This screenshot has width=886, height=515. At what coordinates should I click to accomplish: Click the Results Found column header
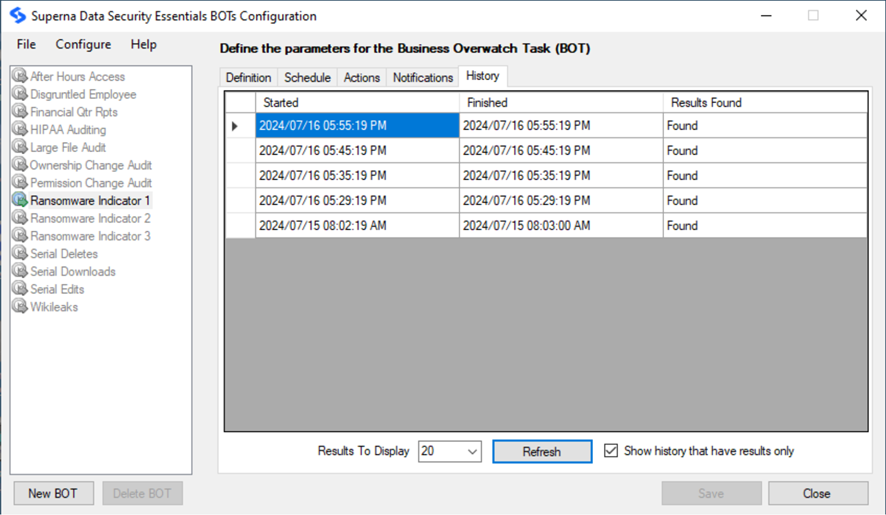pyautogui.click(x=766, y=102)
